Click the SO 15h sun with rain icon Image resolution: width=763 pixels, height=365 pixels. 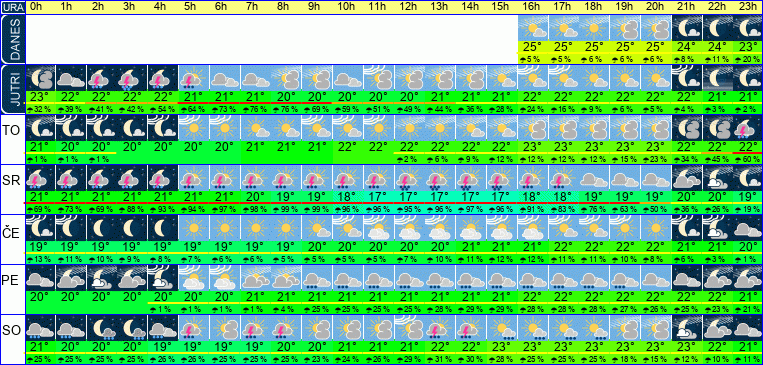(503, 328)
